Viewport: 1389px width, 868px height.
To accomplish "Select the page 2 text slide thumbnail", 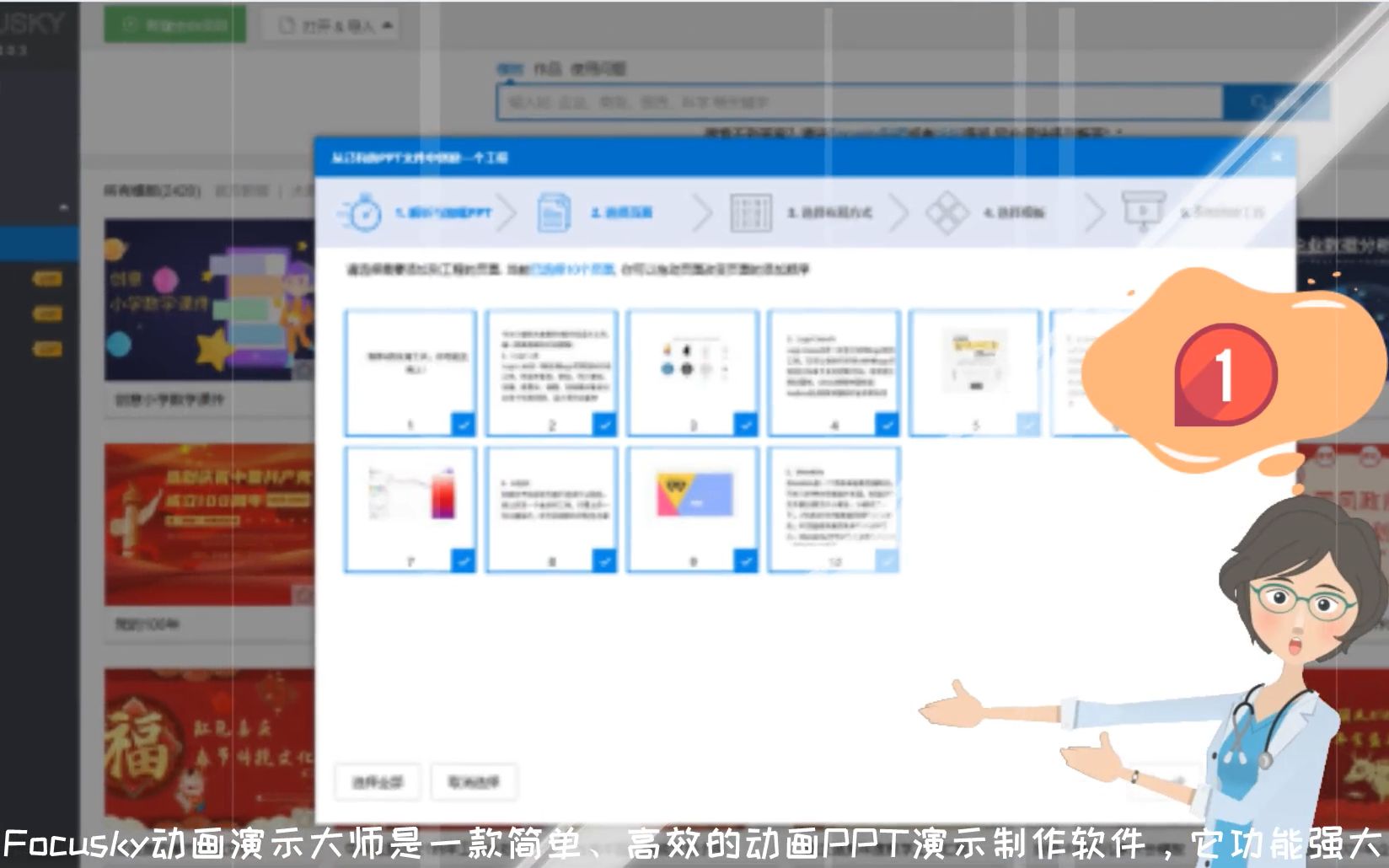I will (552, 372).
